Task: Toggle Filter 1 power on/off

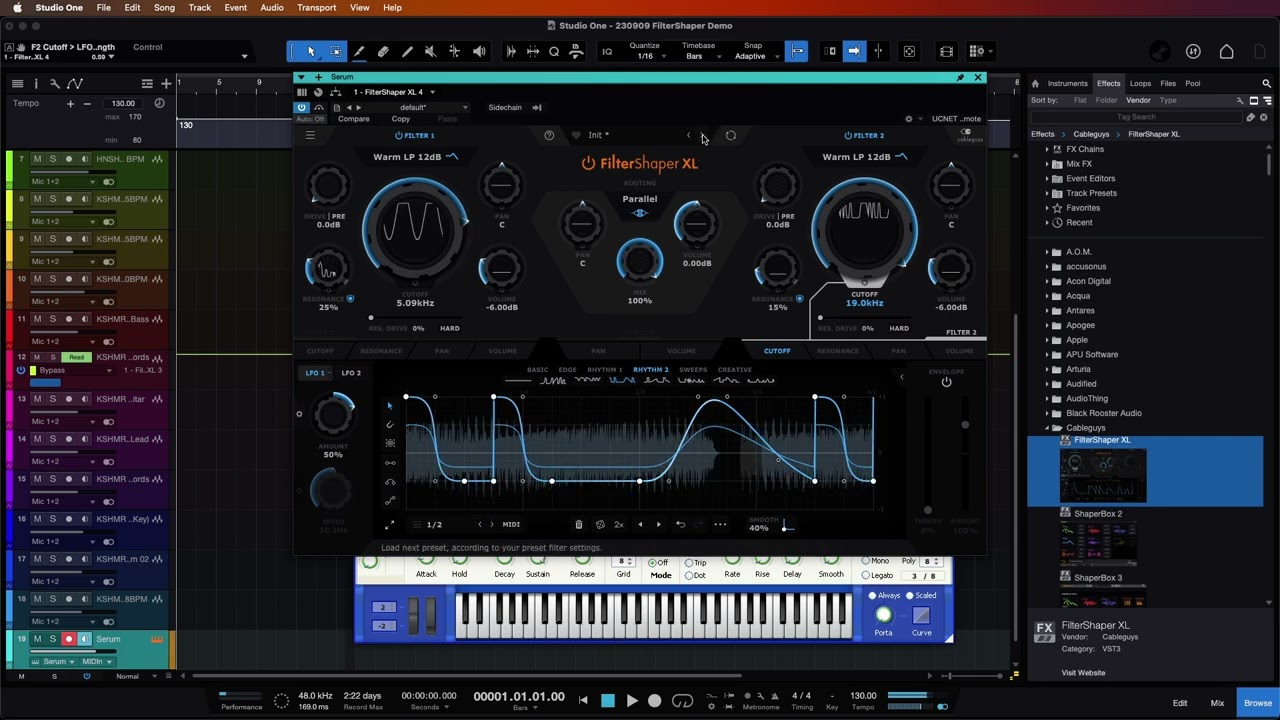Action: point(399,135)
